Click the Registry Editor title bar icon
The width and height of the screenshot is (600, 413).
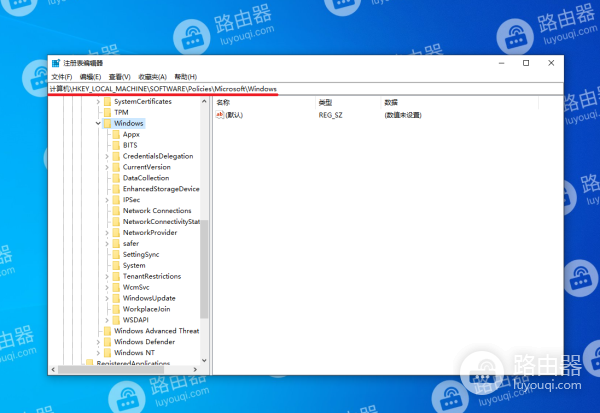(x=56, y=63)
